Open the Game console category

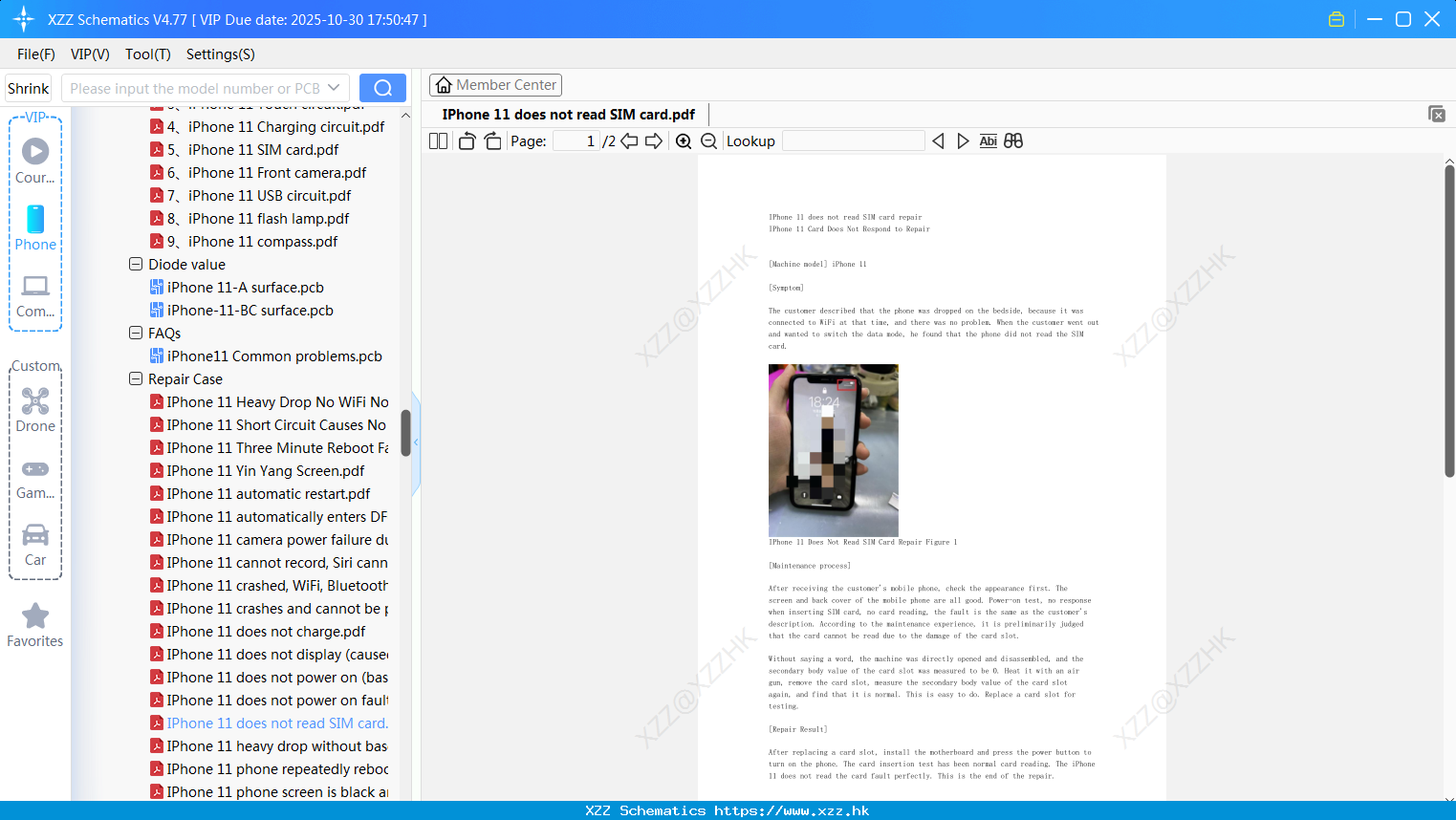[x=35, y=478]
